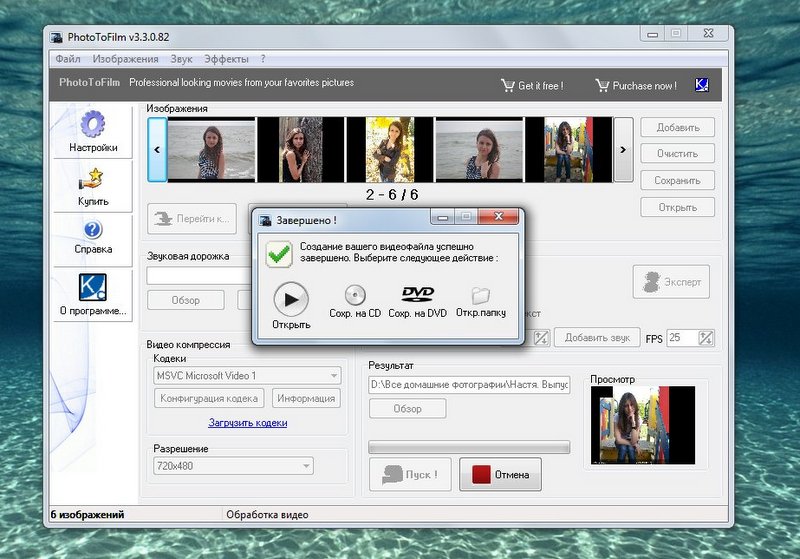
Task: Open the Справка help question icon
Action: pos(92,230)
